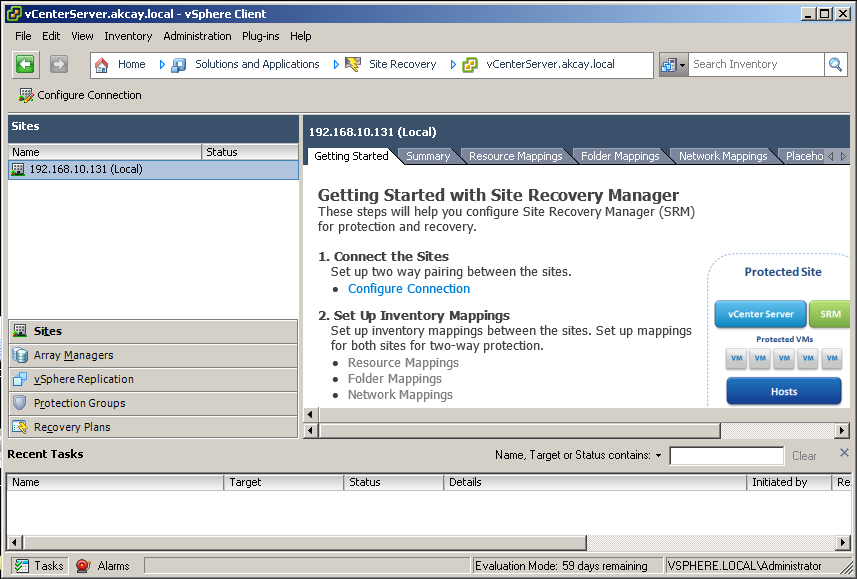Viewport: 857px width, 579px height.
Task: Expand the breadcrumb arrow after Site Recovery
Action: (x=453, y=65)
